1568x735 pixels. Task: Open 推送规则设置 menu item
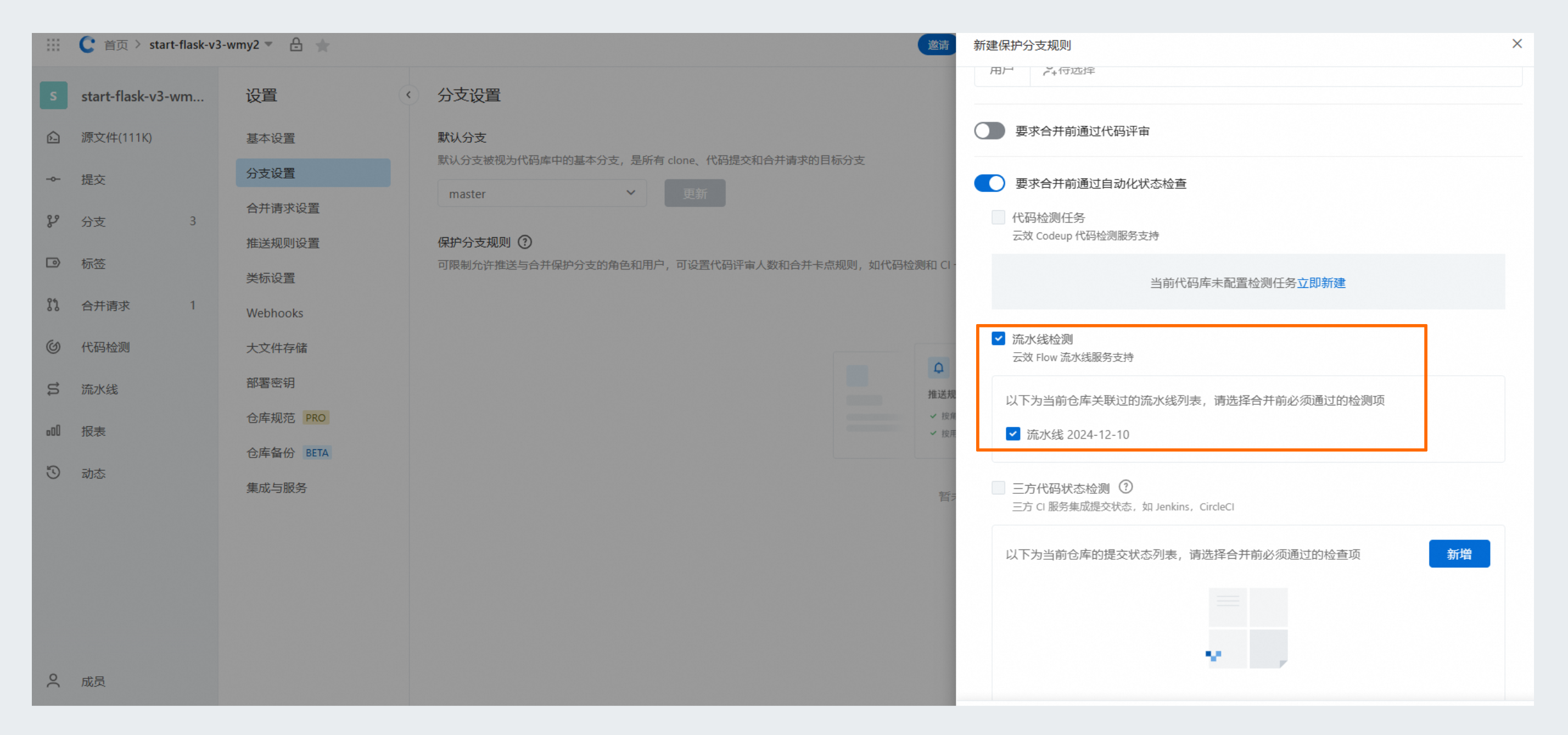pyautogui.click(x=313, y=243)
